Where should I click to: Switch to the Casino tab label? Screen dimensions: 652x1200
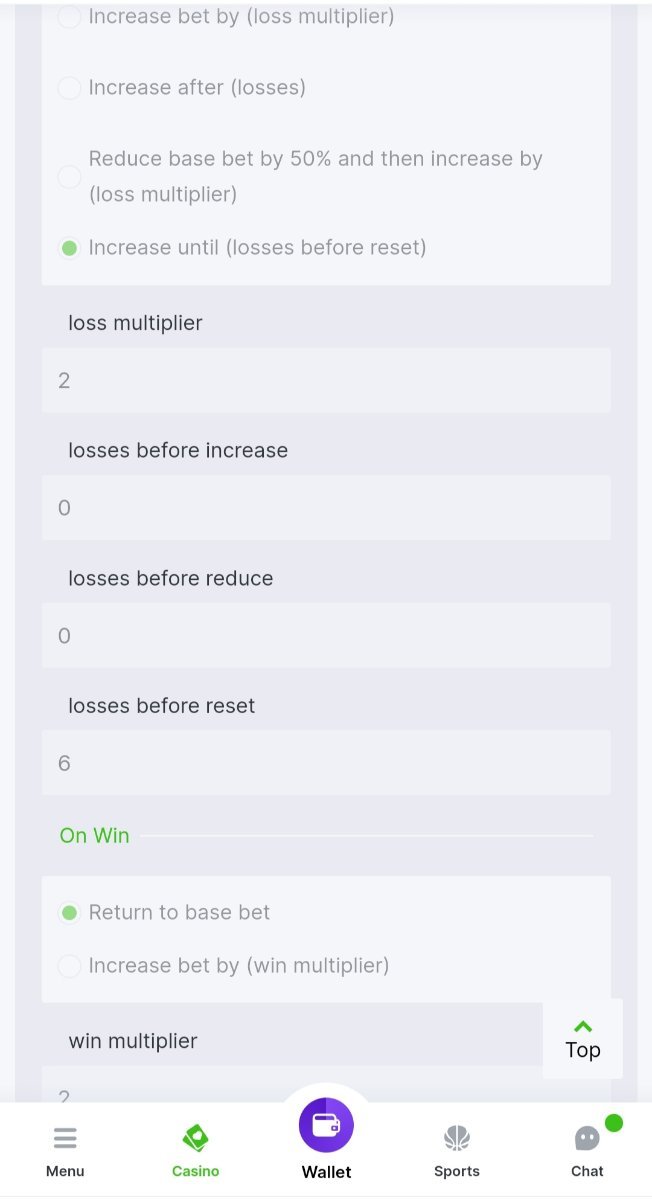coord(195,1171)
